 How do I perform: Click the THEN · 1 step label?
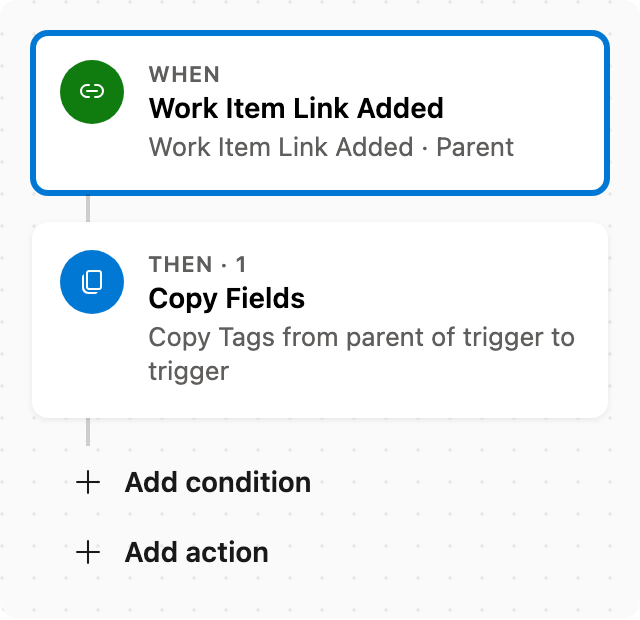[x=198, y=264]
